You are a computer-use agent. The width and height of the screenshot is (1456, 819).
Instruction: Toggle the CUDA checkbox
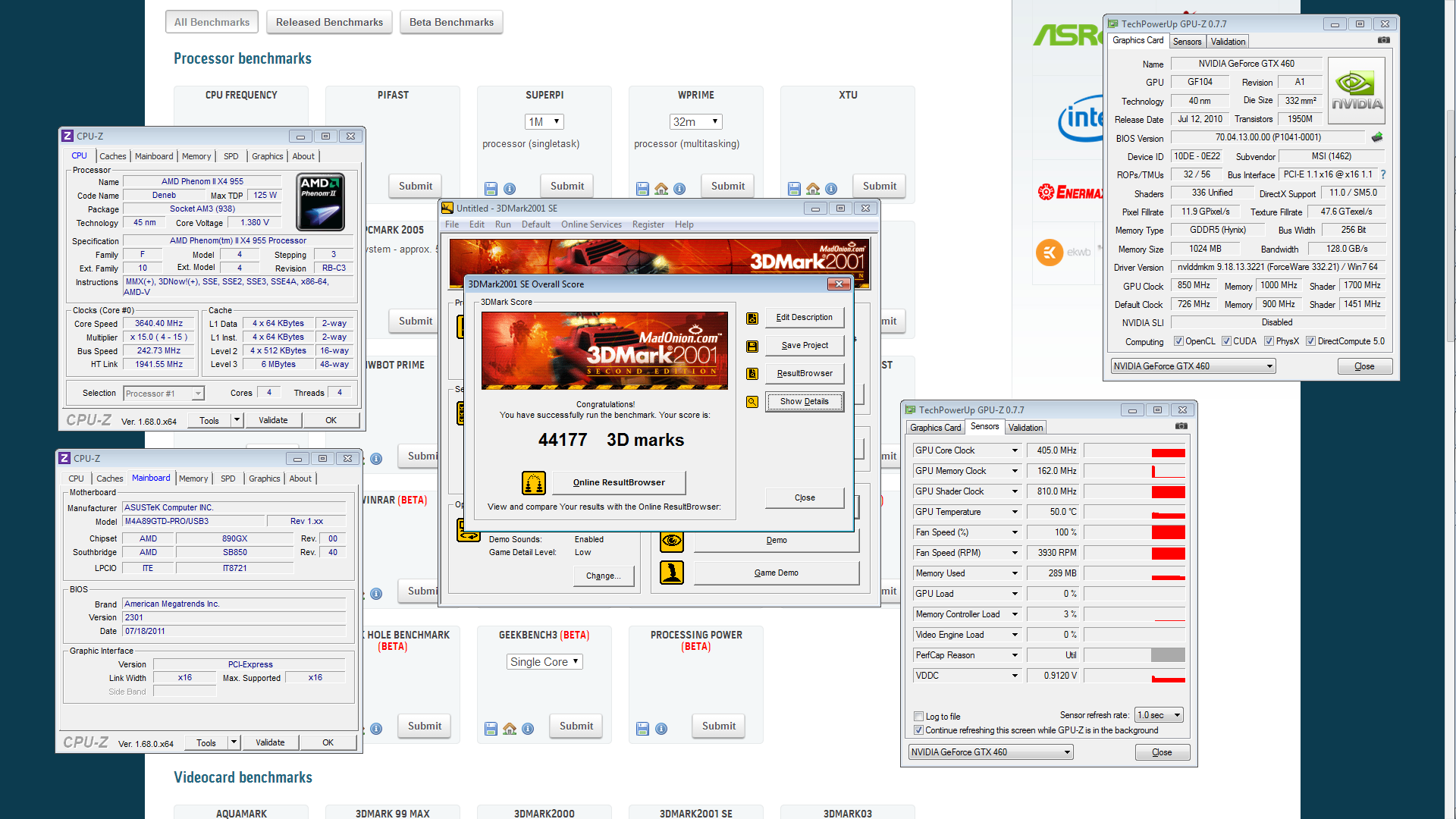(1226, 341)
